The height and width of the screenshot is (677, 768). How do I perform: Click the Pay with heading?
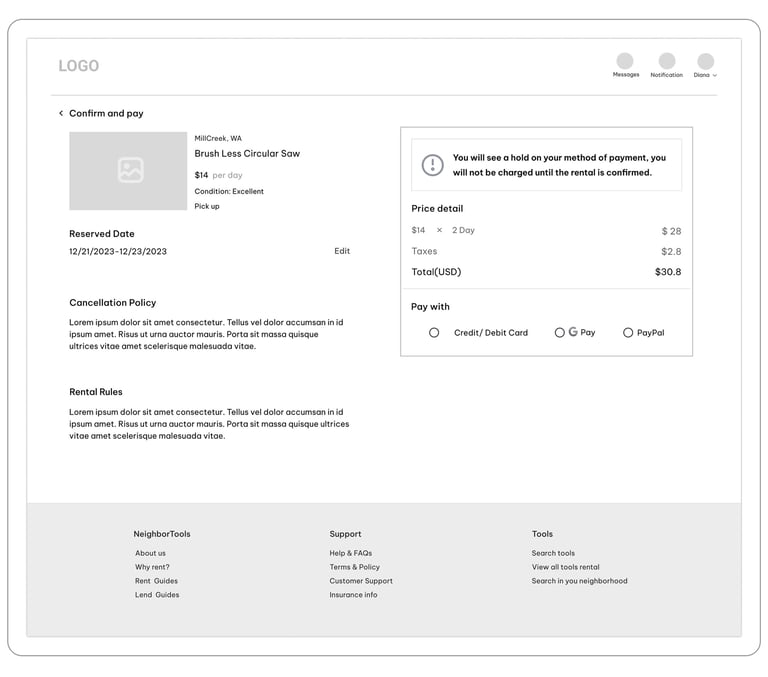(x=430, y=307)
